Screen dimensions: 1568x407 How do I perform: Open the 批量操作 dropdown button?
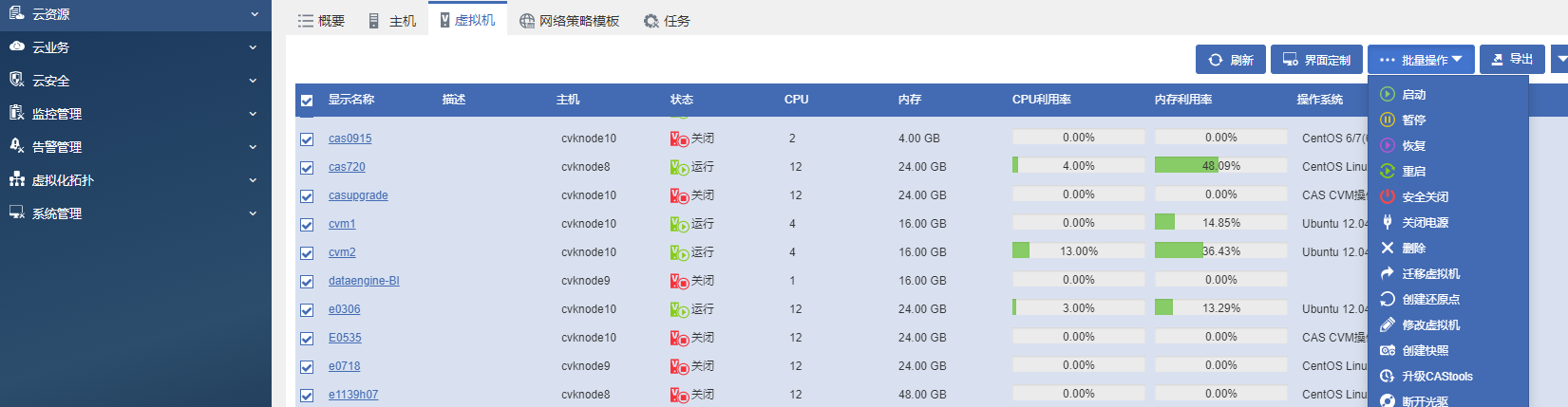click(x=1421, y=60)
